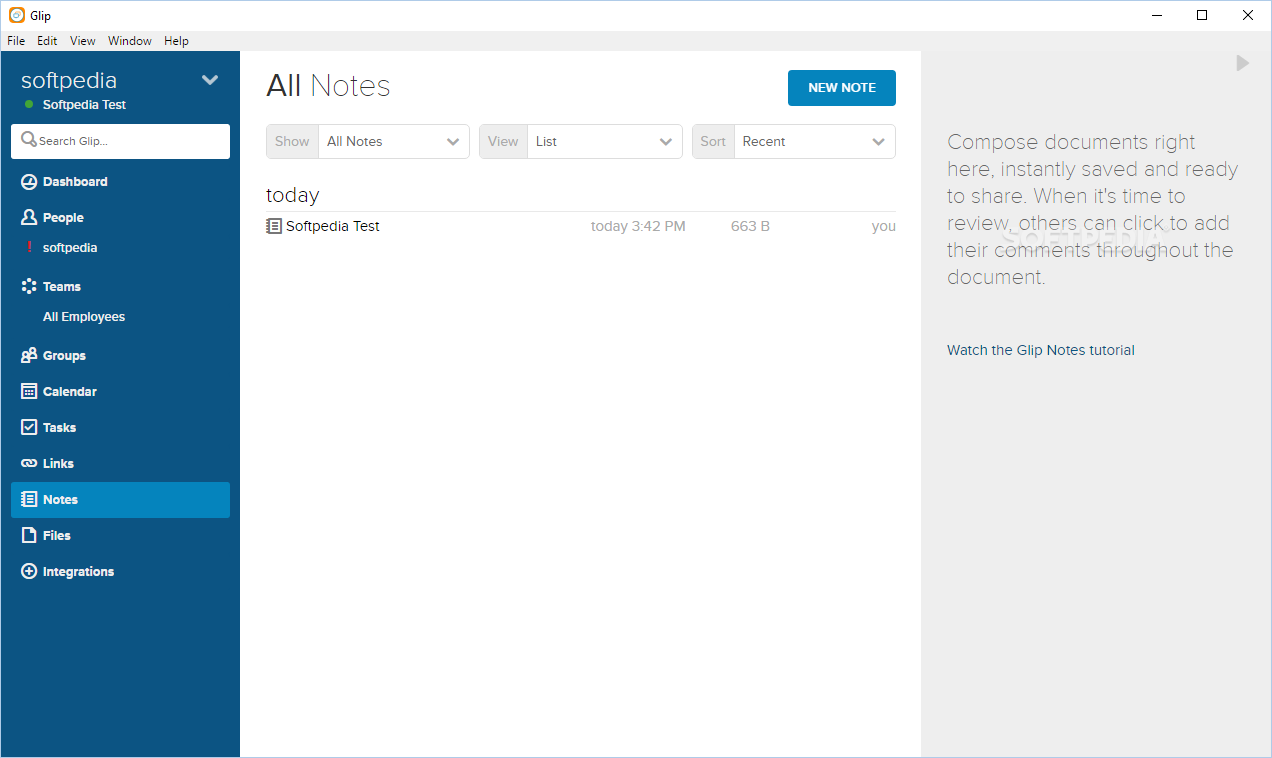Click the red exclamation next to softpedia
The height and width of the screenshot is (758, 1272).
29,247
